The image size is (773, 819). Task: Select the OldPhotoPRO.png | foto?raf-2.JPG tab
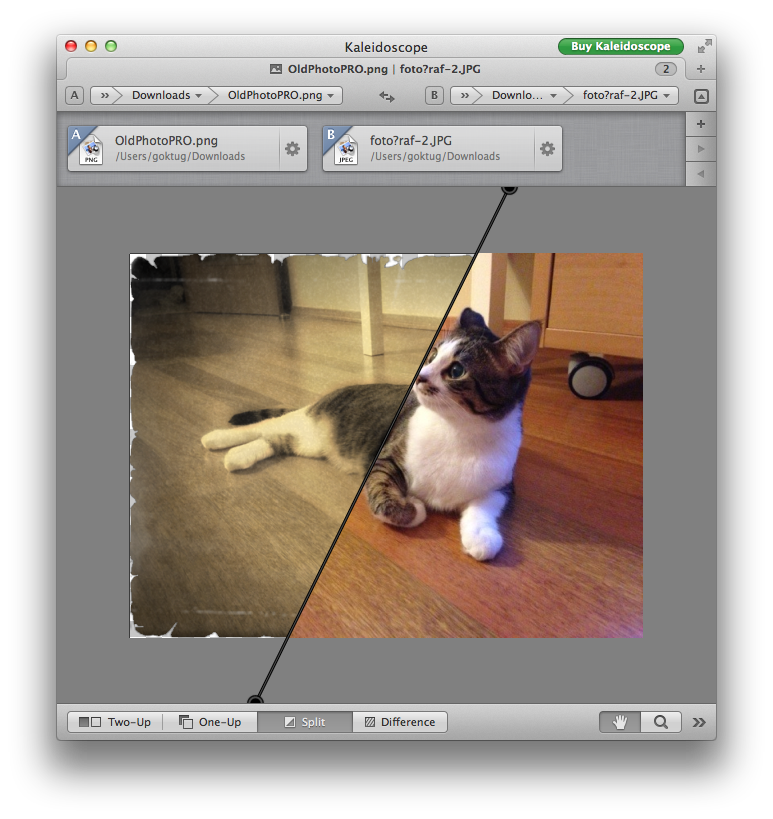tap(365, 69)
